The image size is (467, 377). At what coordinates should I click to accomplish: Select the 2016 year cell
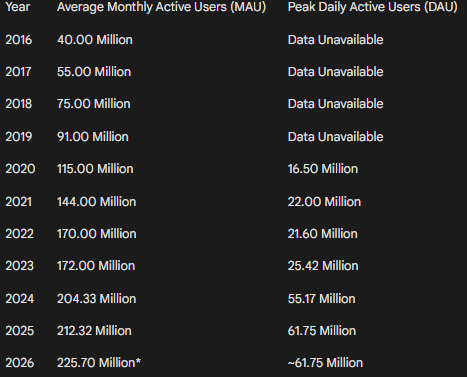[x=19, y=40]
